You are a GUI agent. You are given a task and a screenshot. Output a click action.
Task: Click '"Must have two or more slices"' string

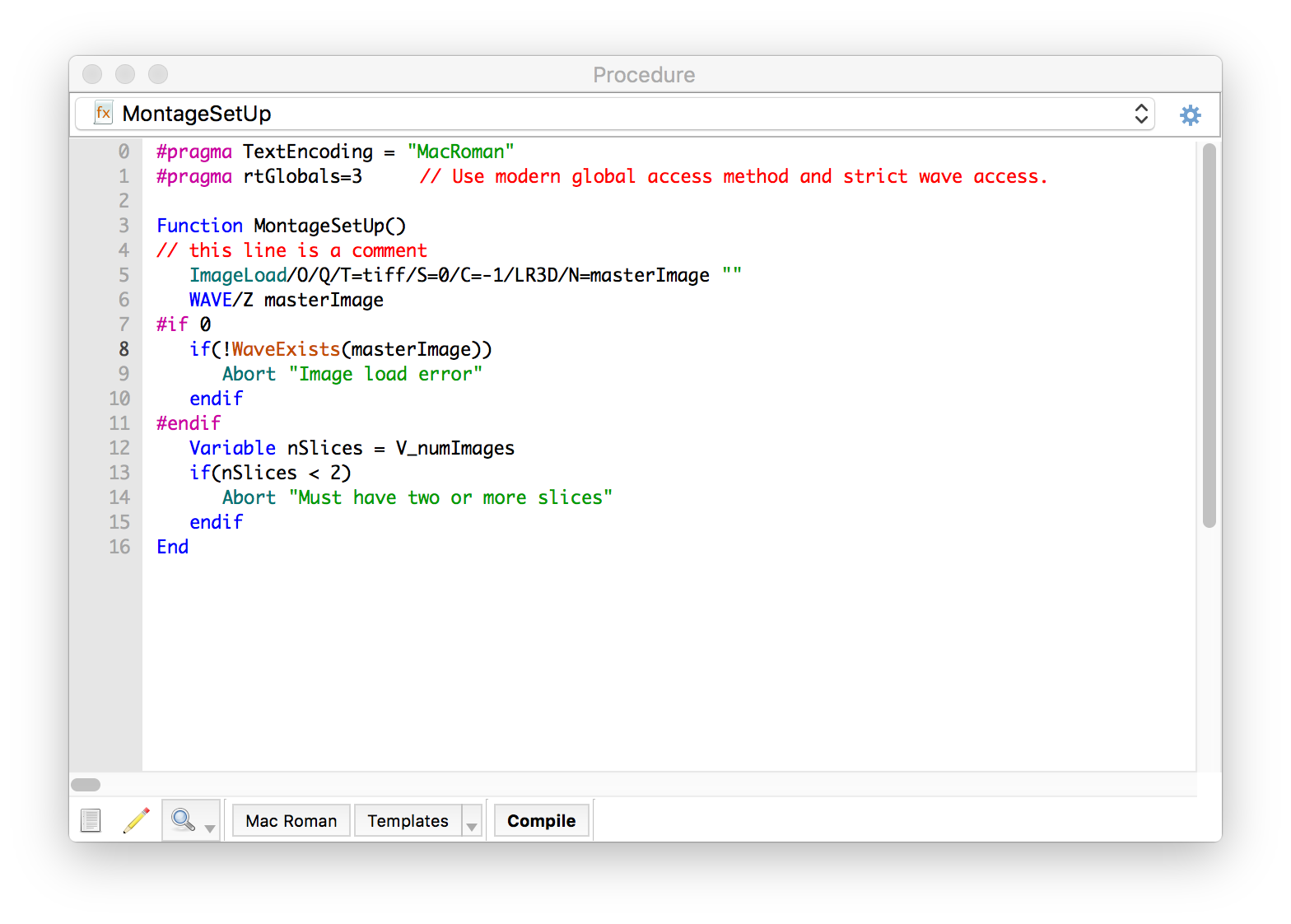pyautogui.click(x=450, y=497)
